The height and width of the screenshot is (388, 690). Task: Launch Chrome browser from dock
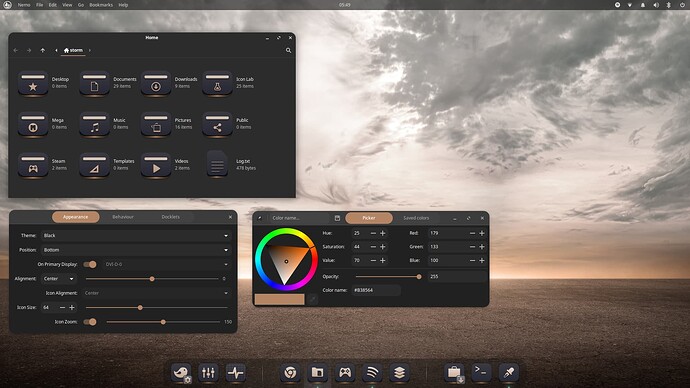click(x=290, y=373)
